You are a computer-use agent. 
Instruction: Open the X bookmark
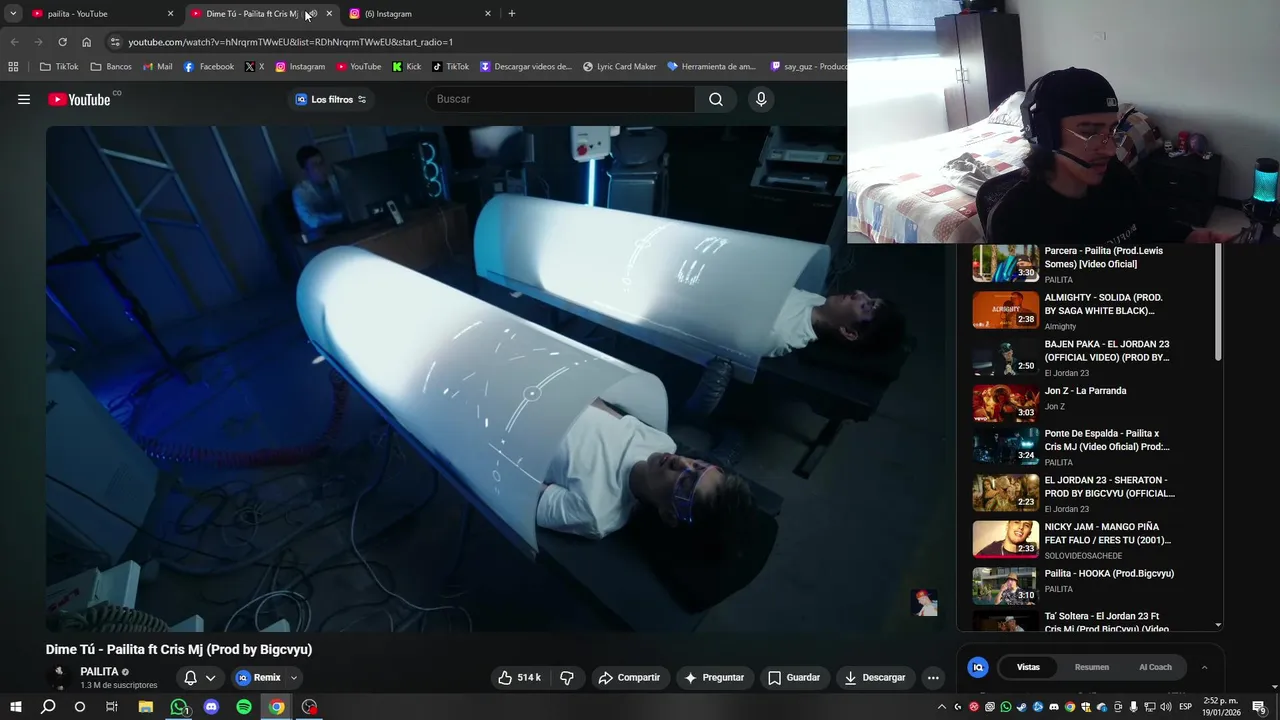[255, 67]
